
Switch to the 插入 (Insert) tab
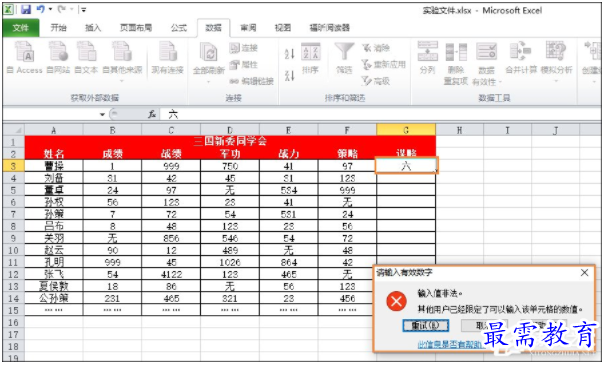click(x=93, y=28)
